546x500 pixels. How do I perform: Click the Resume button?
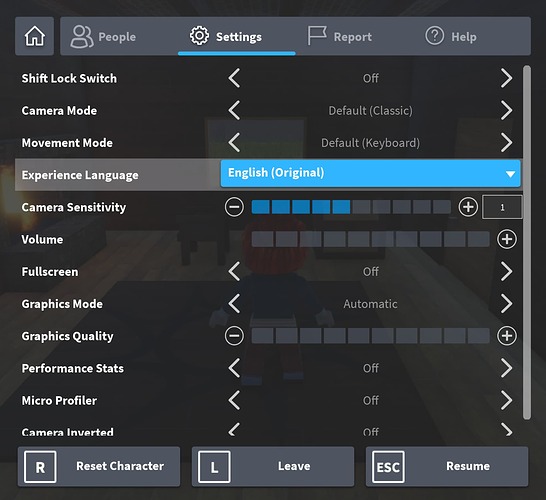click(x=447, y=467)
